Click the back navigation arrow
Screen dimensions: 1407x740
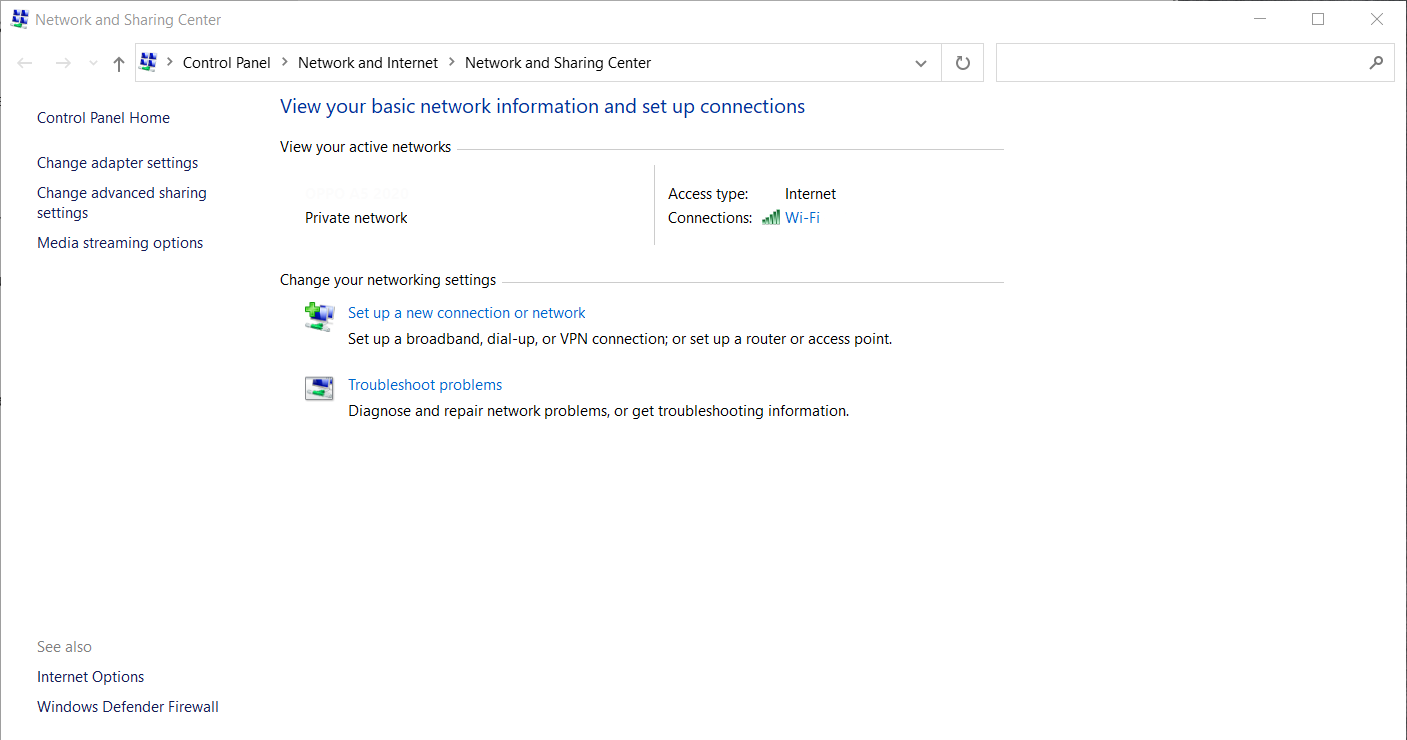point(24,62)
